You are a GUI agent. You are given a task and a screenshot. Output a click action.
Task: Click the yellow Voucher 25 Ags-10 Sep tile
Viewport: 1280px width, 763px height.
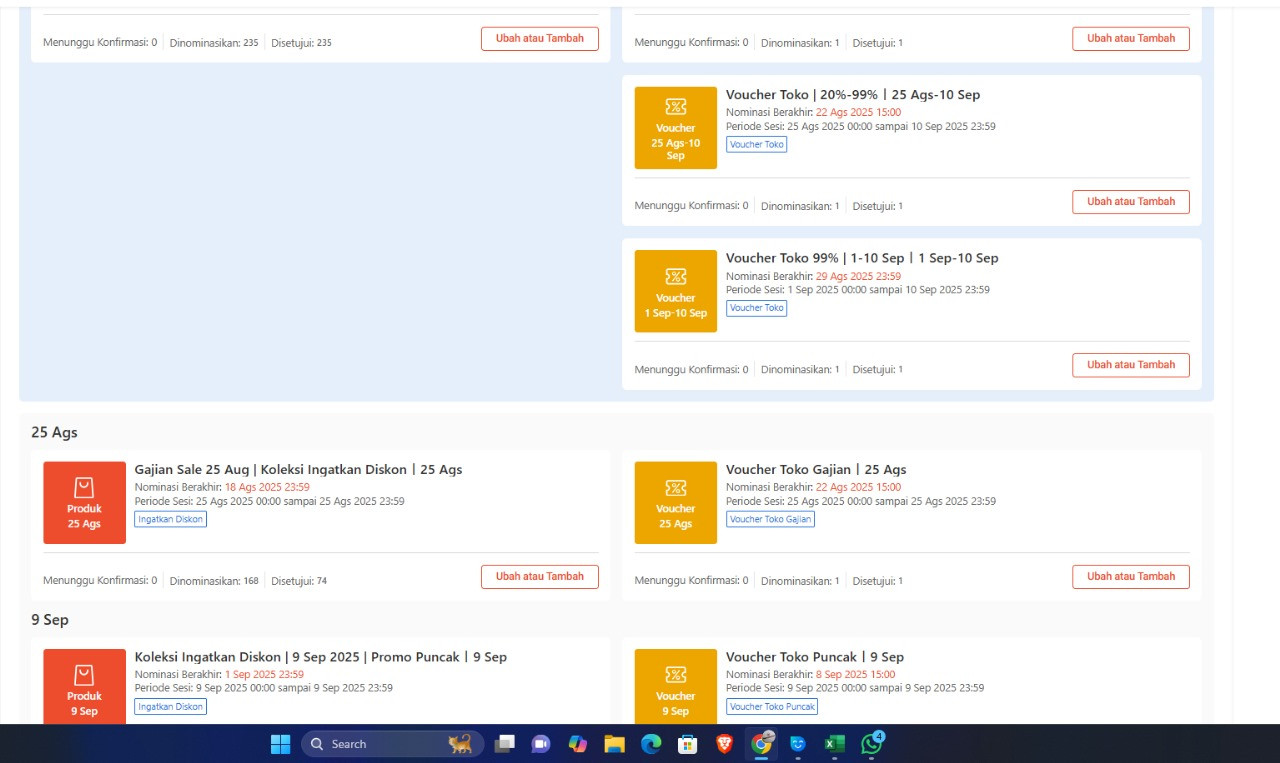(676, 128)
